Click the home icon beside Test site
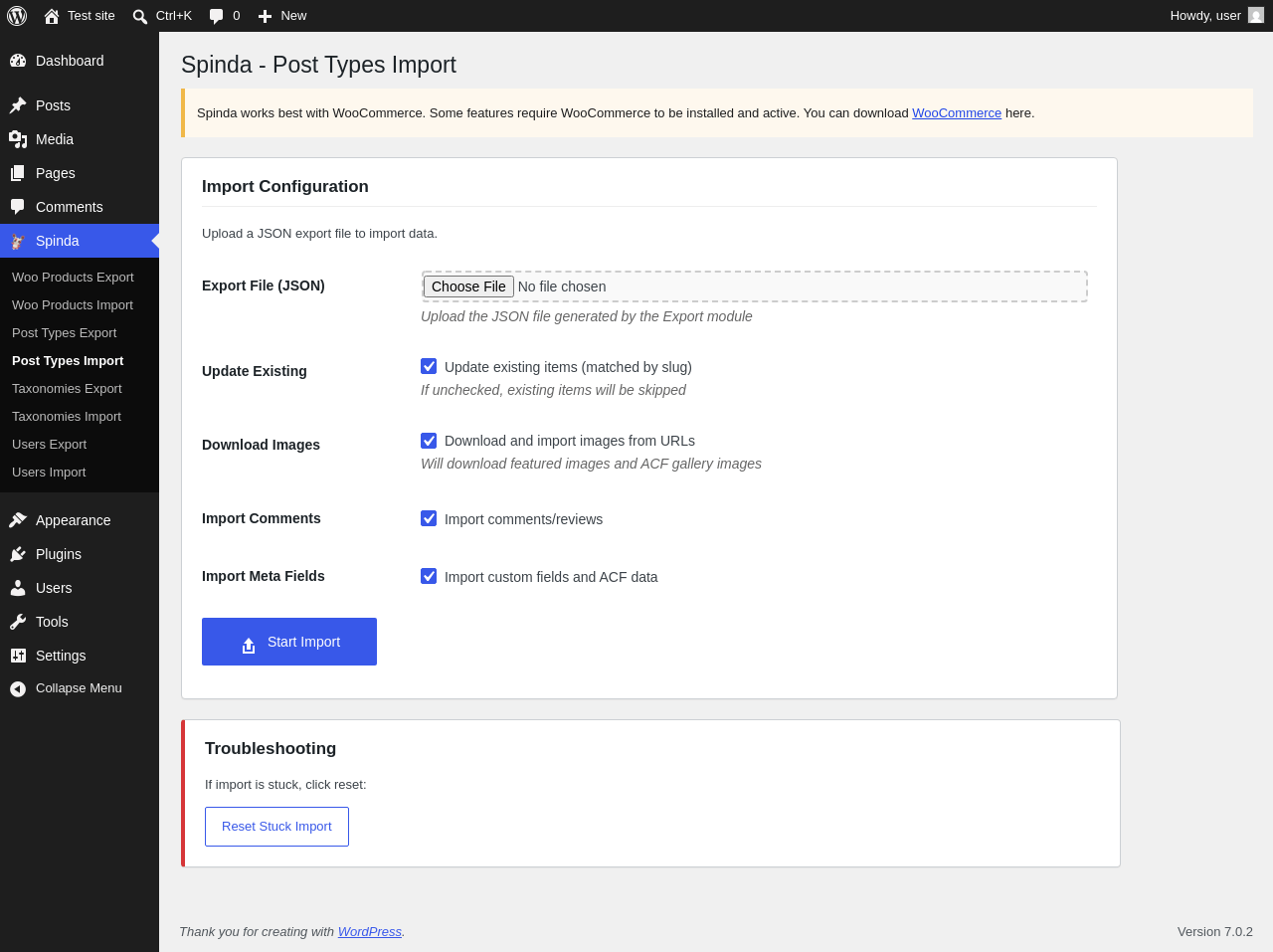Viewport: 1273px width, 952px height. click(x=52, y=16)
